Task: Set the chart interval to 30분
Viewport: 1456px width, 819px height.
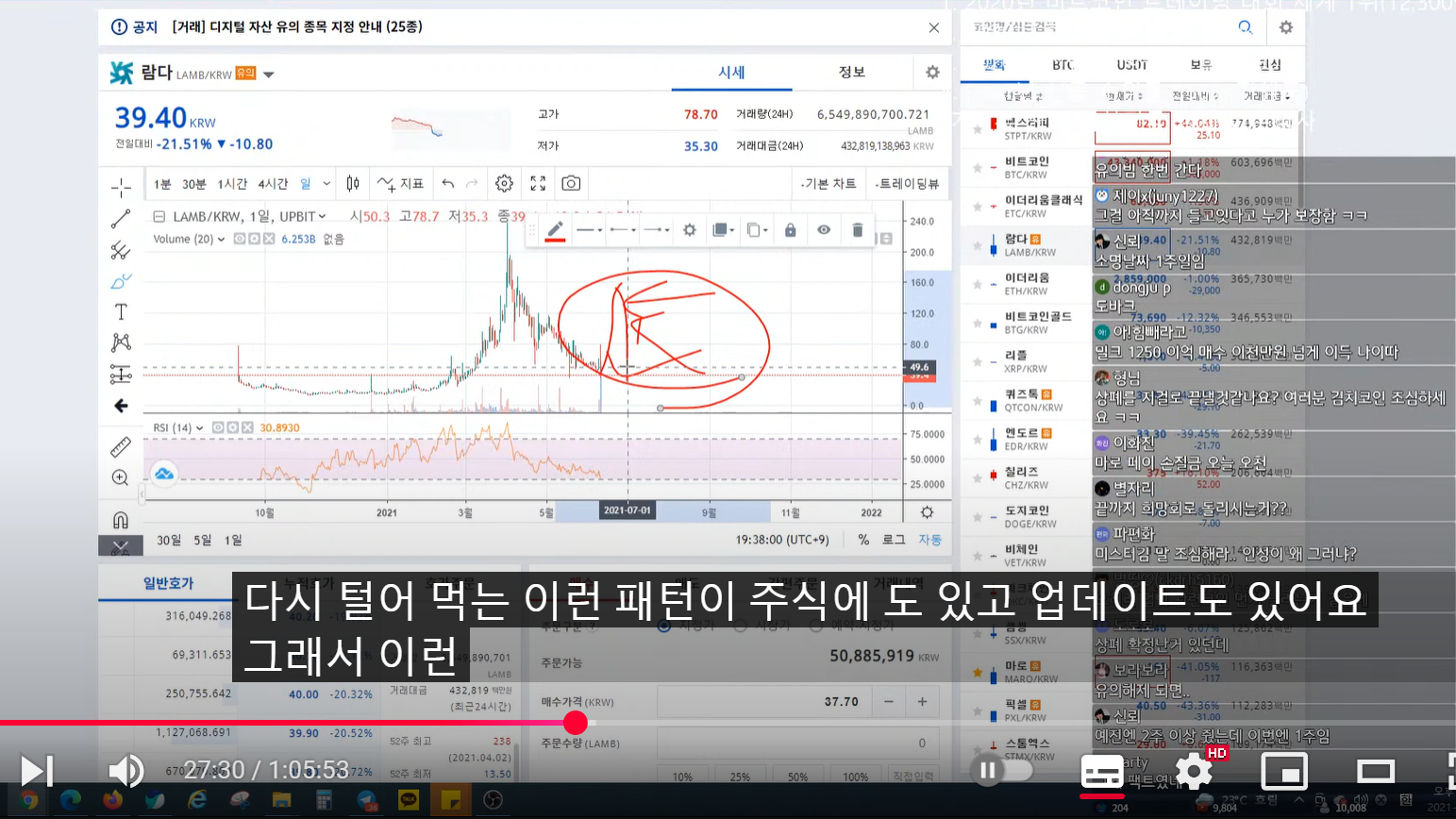Action: [194, 183]
